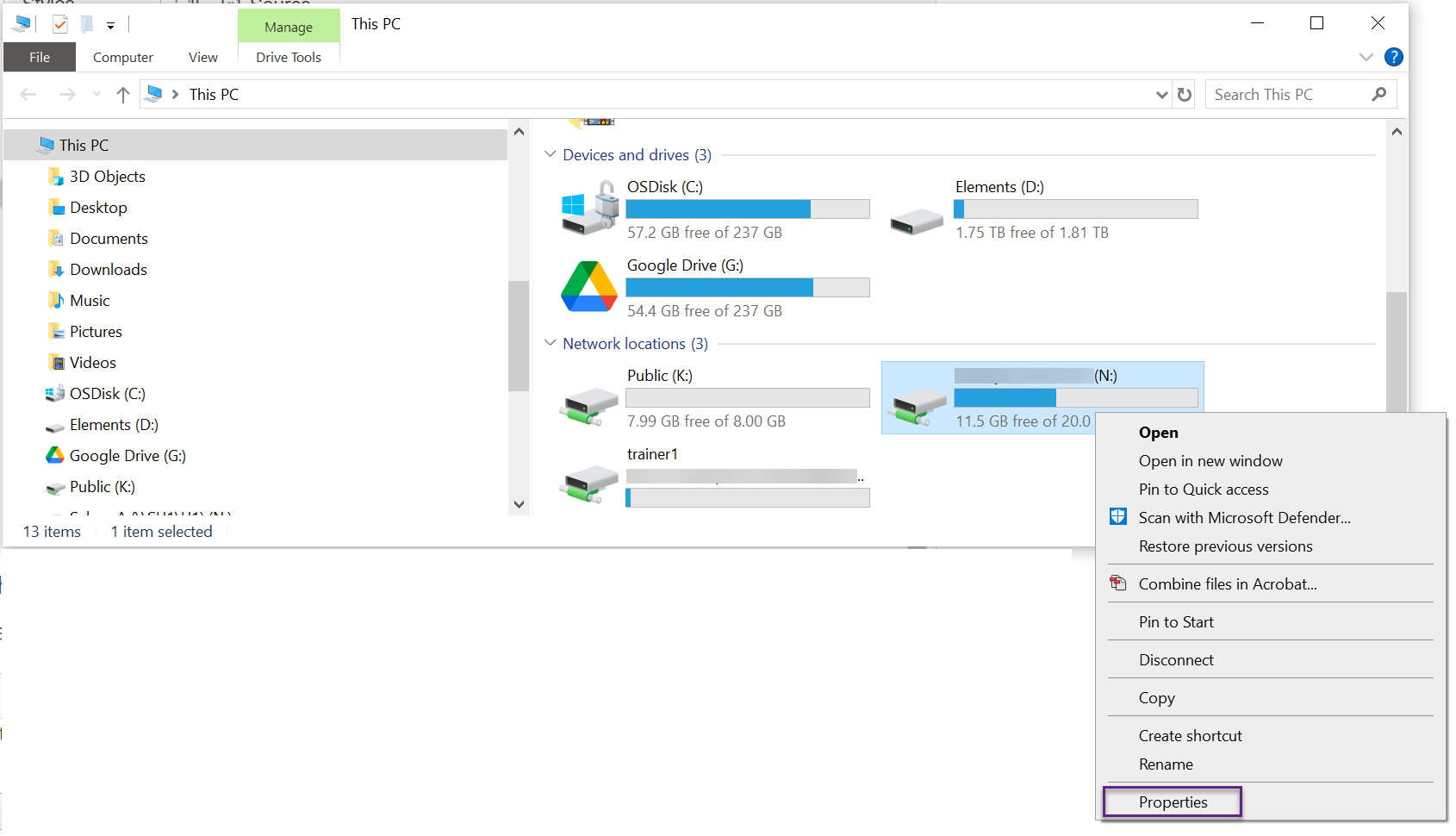
Task: Go forward with the Forward arrow
Action: tap(67, 94)
